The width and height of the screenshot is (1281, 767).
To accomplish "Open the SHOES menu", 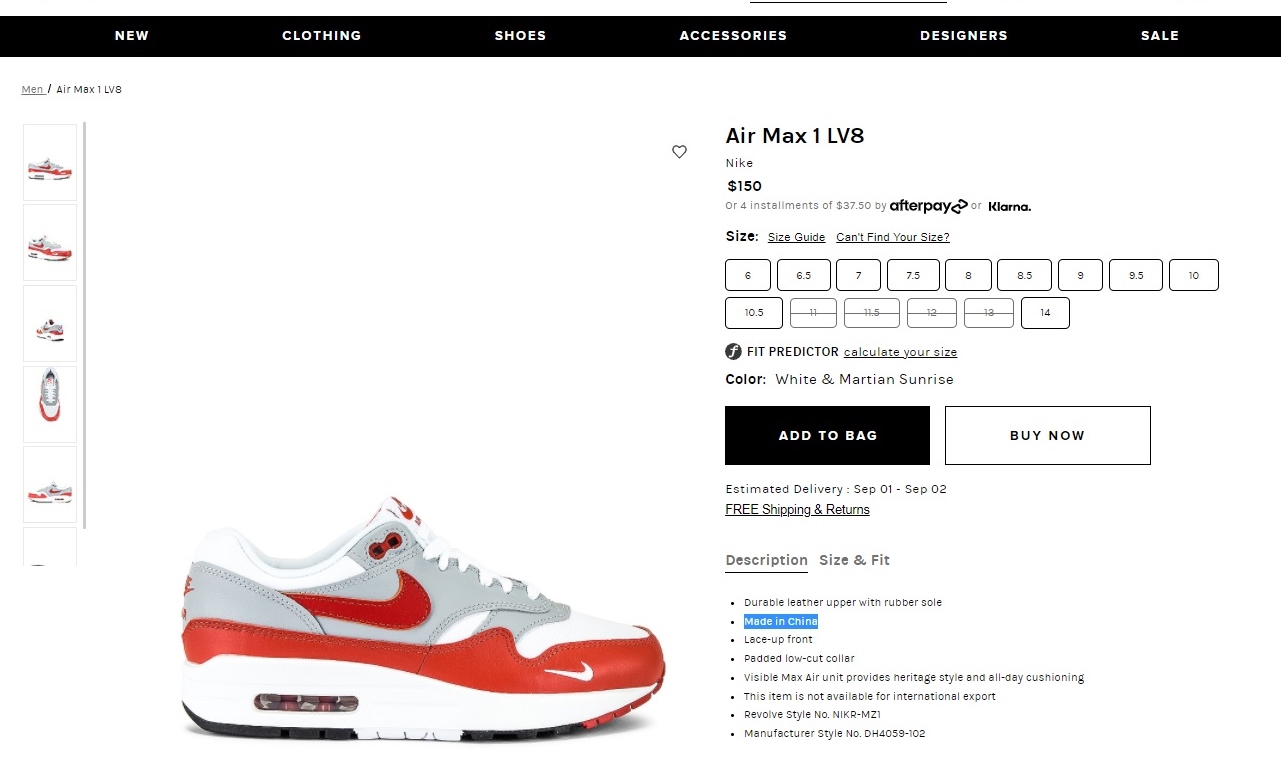I will tap(520, 36).
